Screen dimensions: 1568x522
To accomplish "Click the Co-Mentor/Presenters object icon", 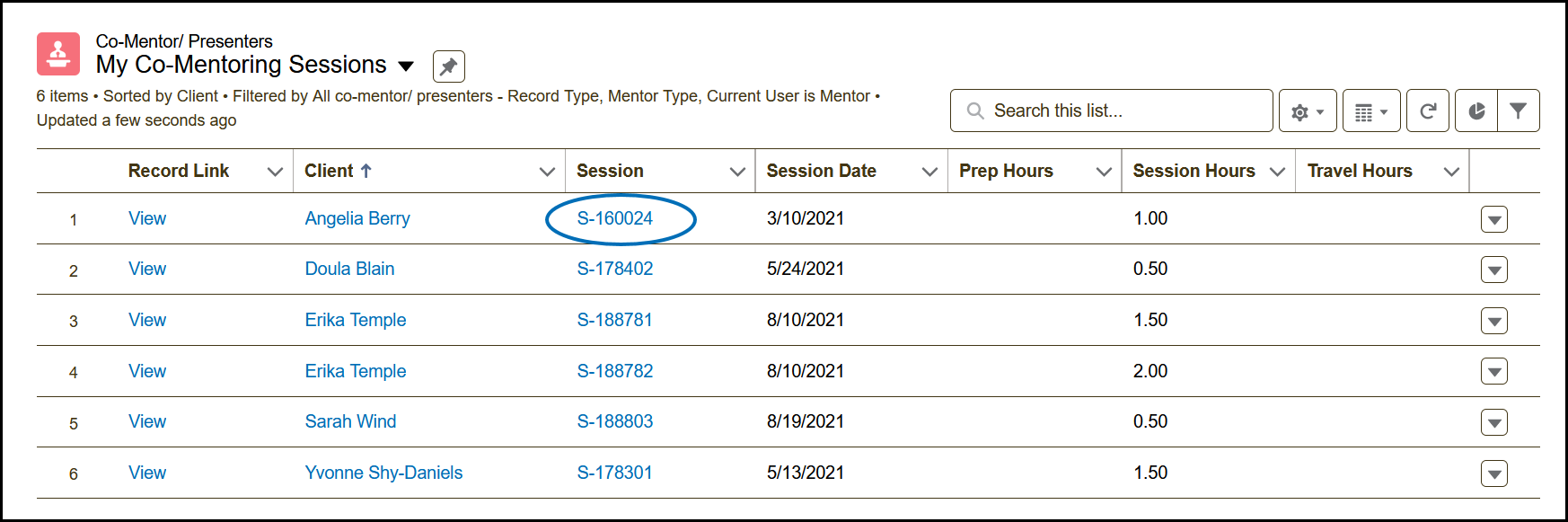I will click(58, 54).
